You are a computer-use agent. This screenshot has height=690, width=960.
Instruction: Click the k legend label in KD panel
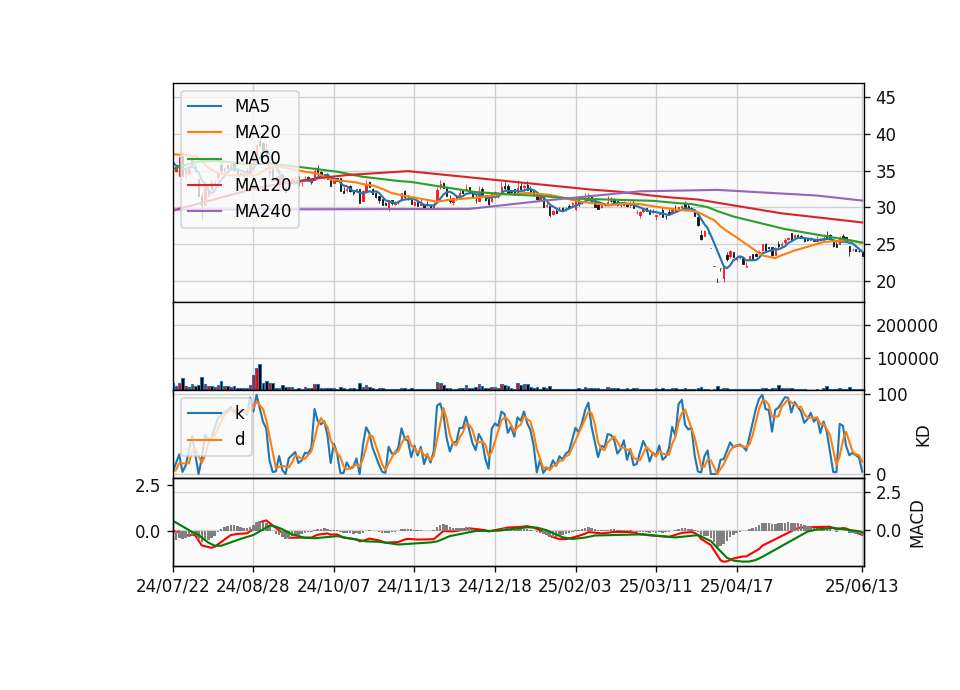pos(239,413)
